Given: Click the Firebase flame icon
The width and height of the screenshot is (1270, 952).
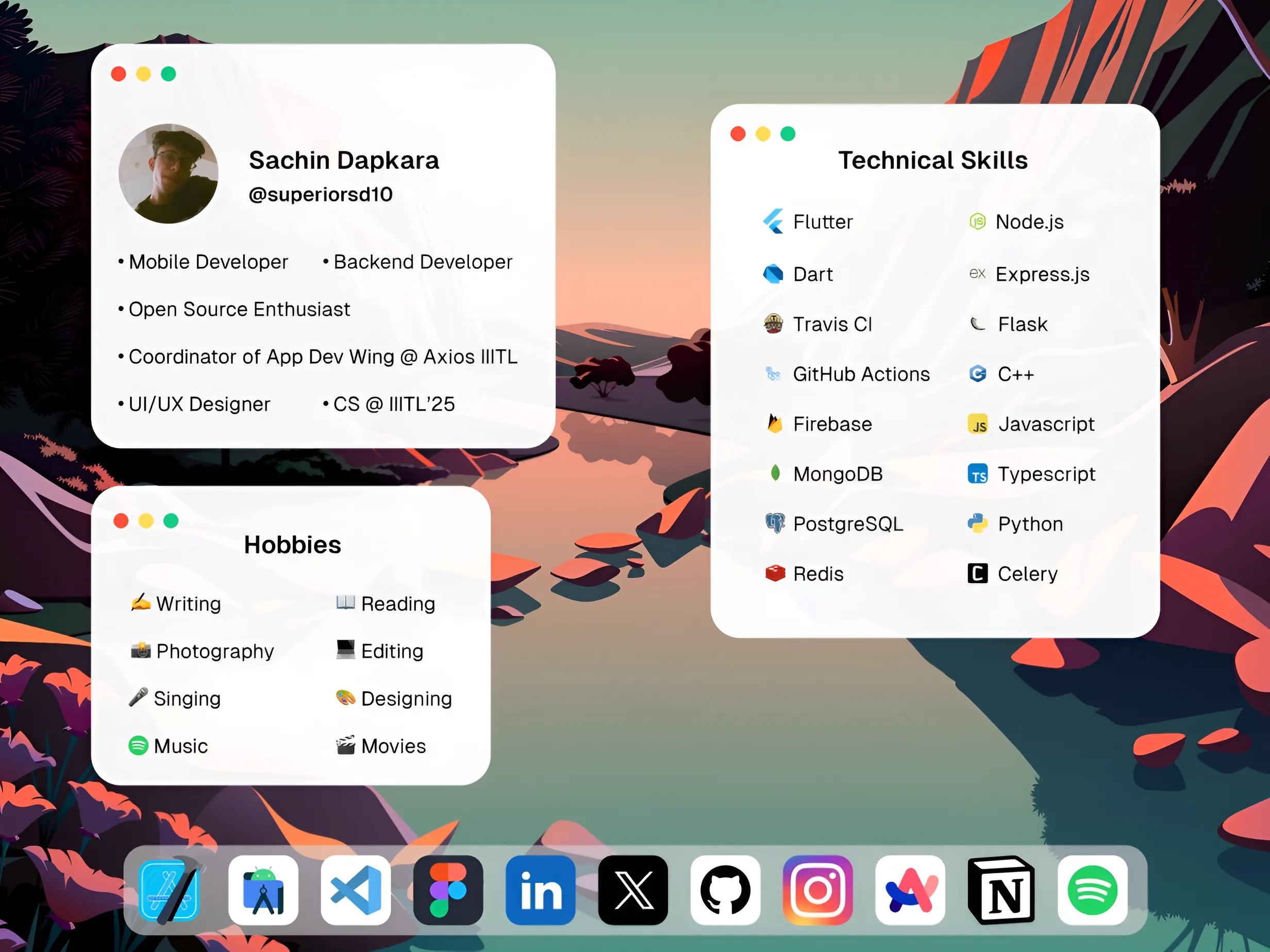Looking at the screenshot, I should coord(775,424).
